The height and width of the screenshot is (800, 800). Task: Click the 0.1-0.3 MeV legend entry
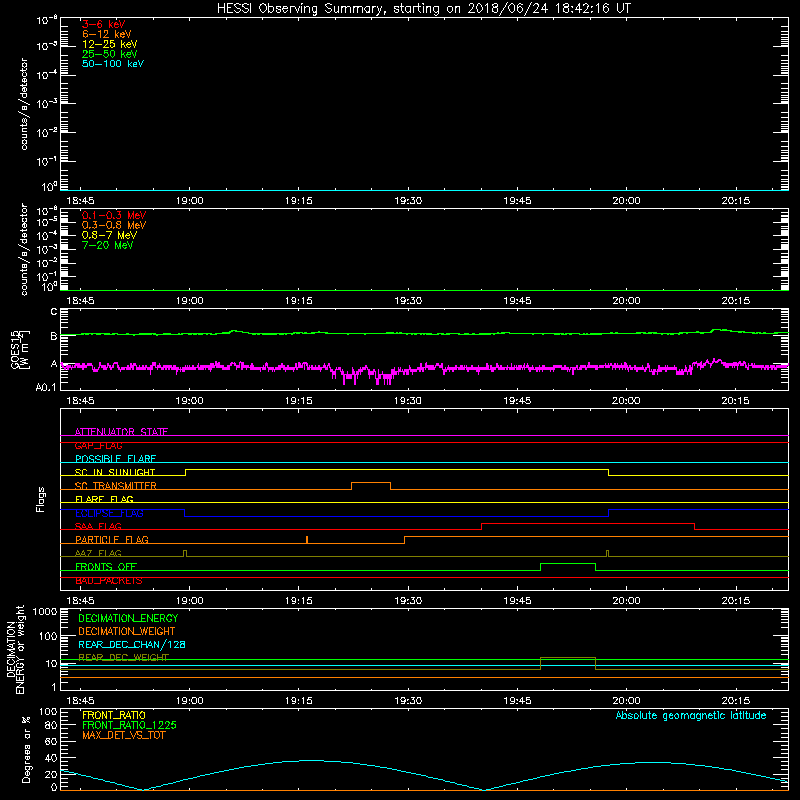tap(114, 215)
